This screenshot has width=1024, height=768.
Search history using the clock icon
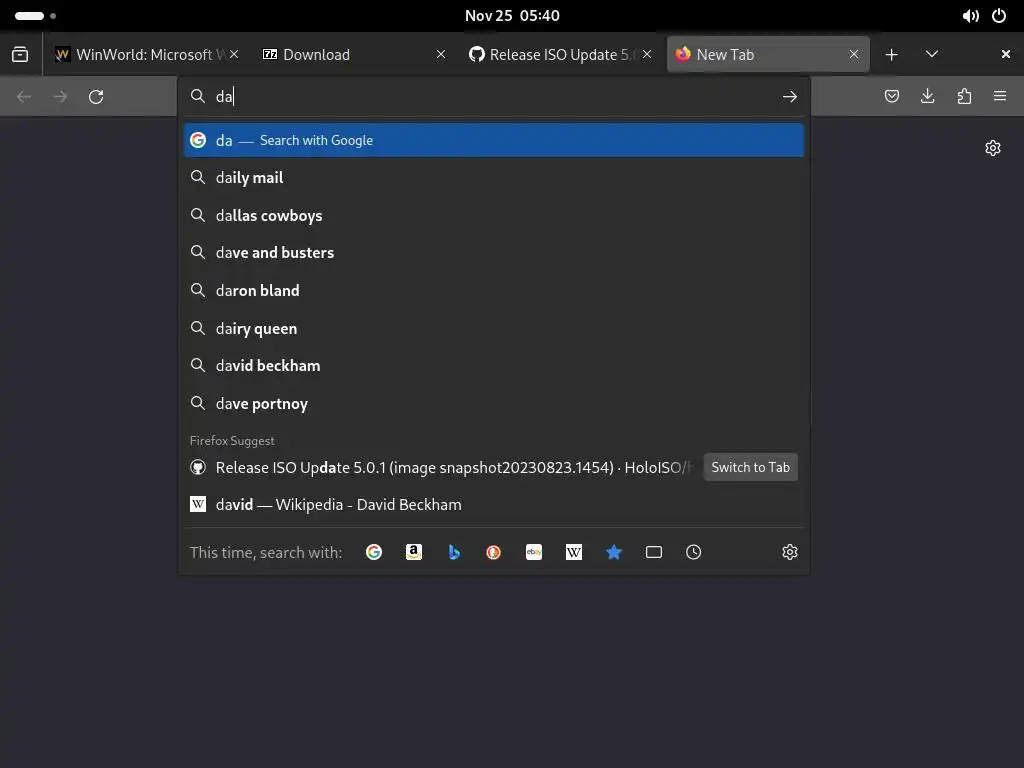[694, 552]
